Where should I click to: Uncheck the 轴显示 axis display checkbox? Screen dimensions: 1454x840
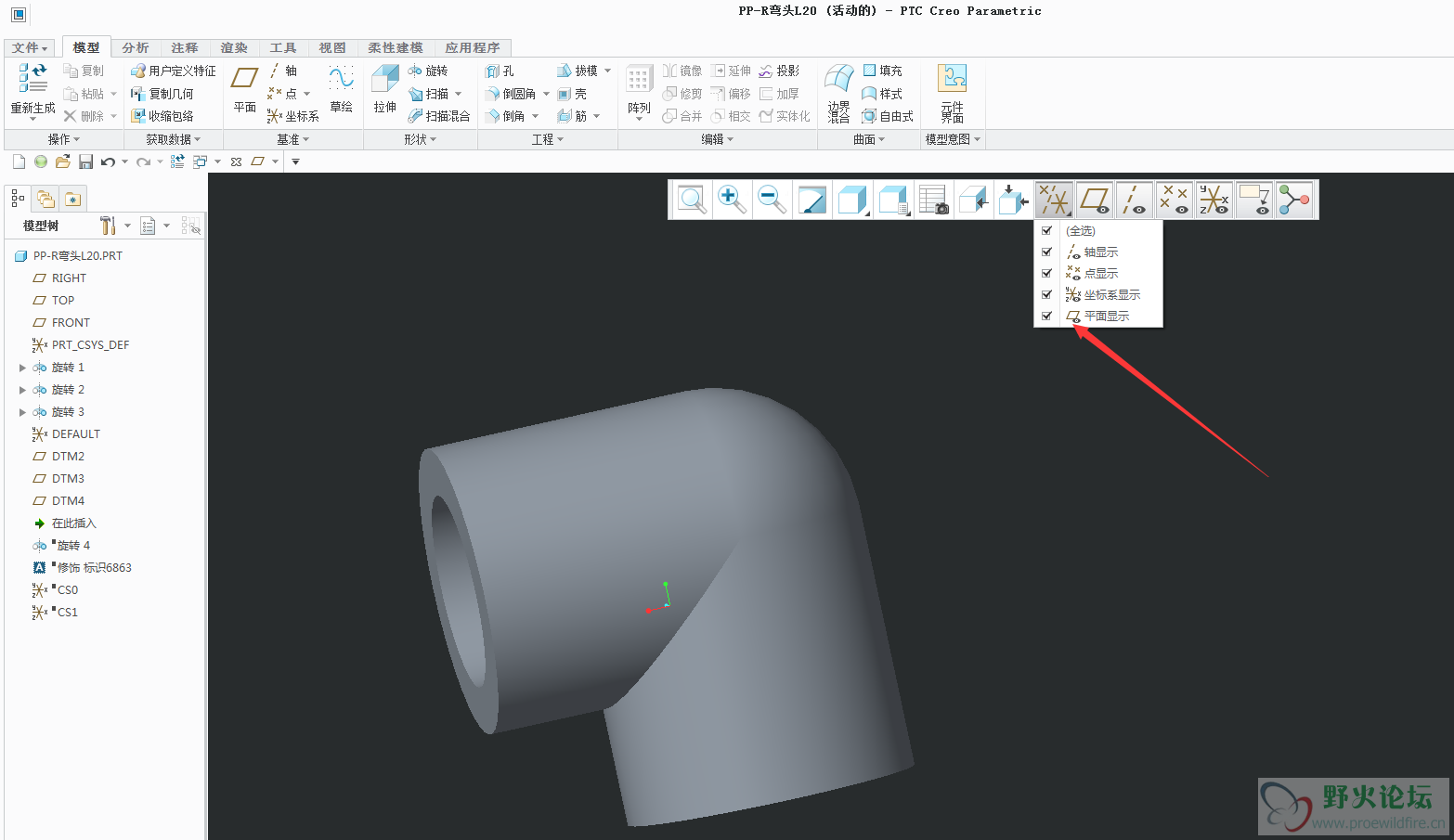1046,252
